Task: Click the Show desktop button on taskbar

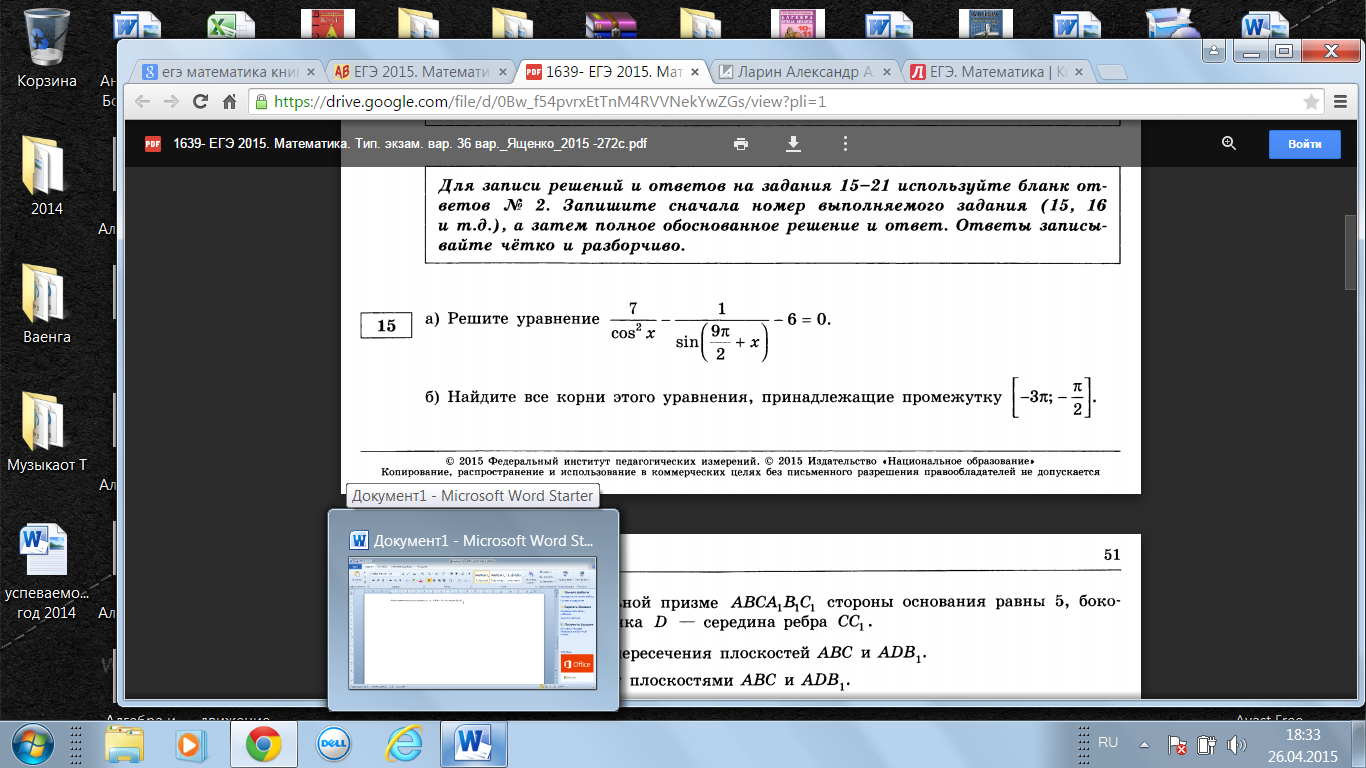Action: point(1359,745)
